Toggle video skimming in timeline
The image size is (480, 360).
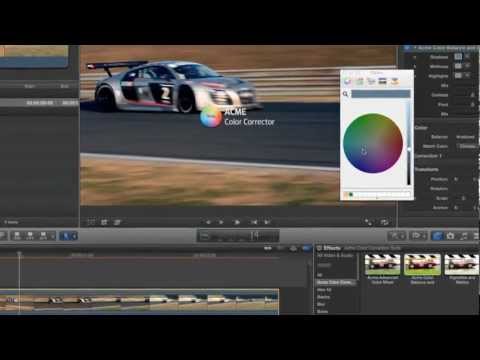pyautogui.click(x=268, y=248)
